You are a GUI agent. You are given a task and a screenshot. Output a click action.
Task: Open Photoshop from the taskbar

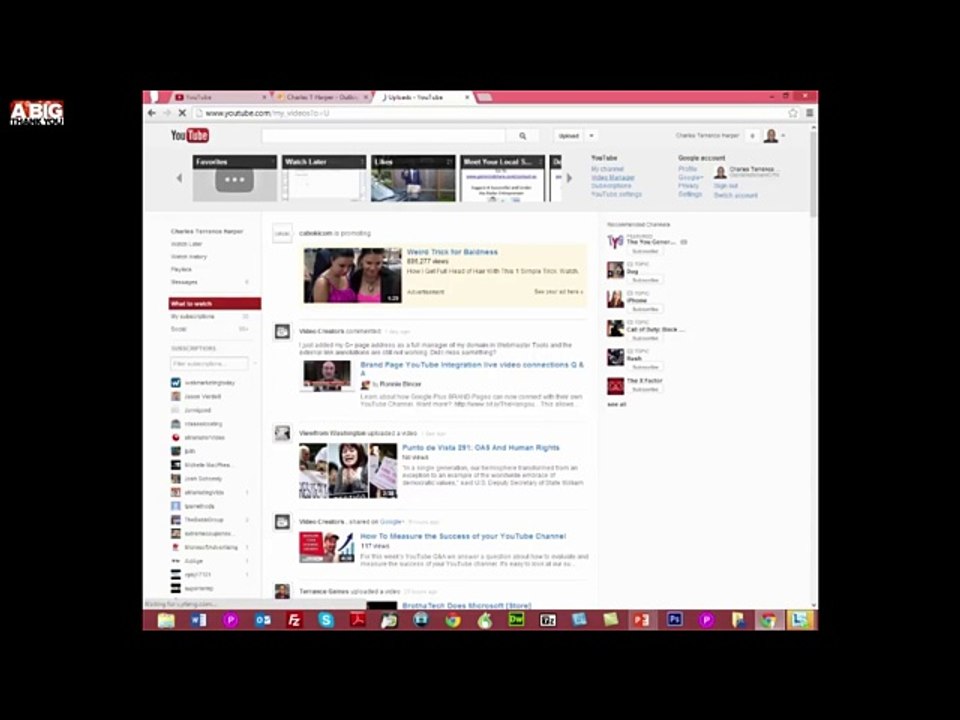click(x=674, y=620)
